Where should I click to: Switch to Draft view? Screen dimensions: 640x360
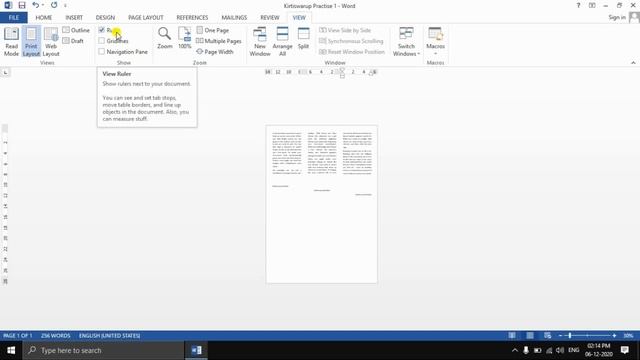point(73,41)
